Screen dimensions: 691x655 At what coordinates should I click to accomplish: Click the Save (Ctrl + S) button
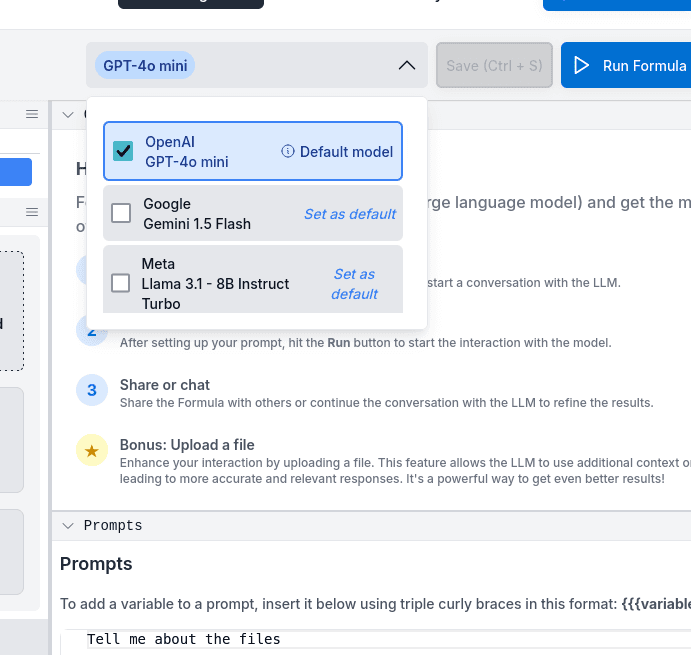click(x=494, y=65)
